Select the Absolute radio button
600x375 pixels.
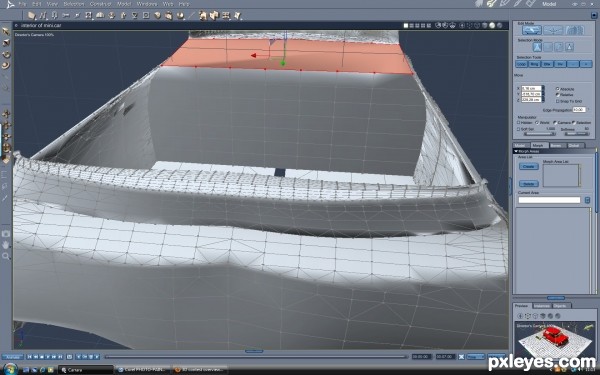(x=558, y=89)
